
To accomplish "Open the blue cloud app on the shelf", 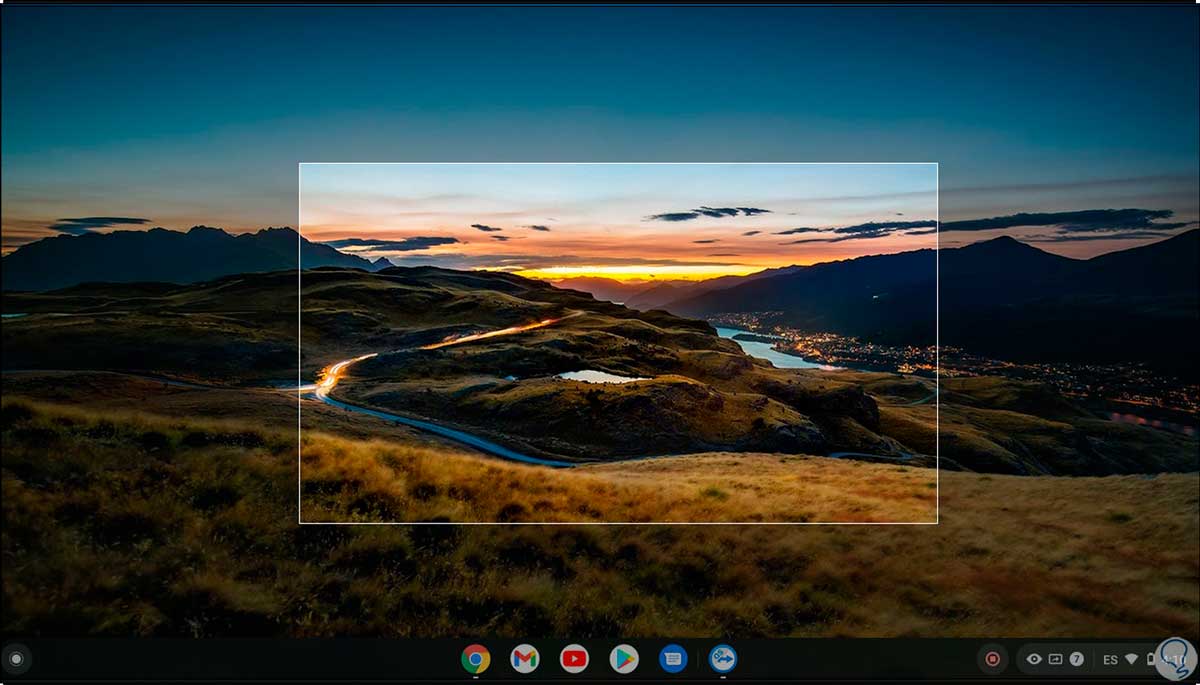I will click(723, 658).
